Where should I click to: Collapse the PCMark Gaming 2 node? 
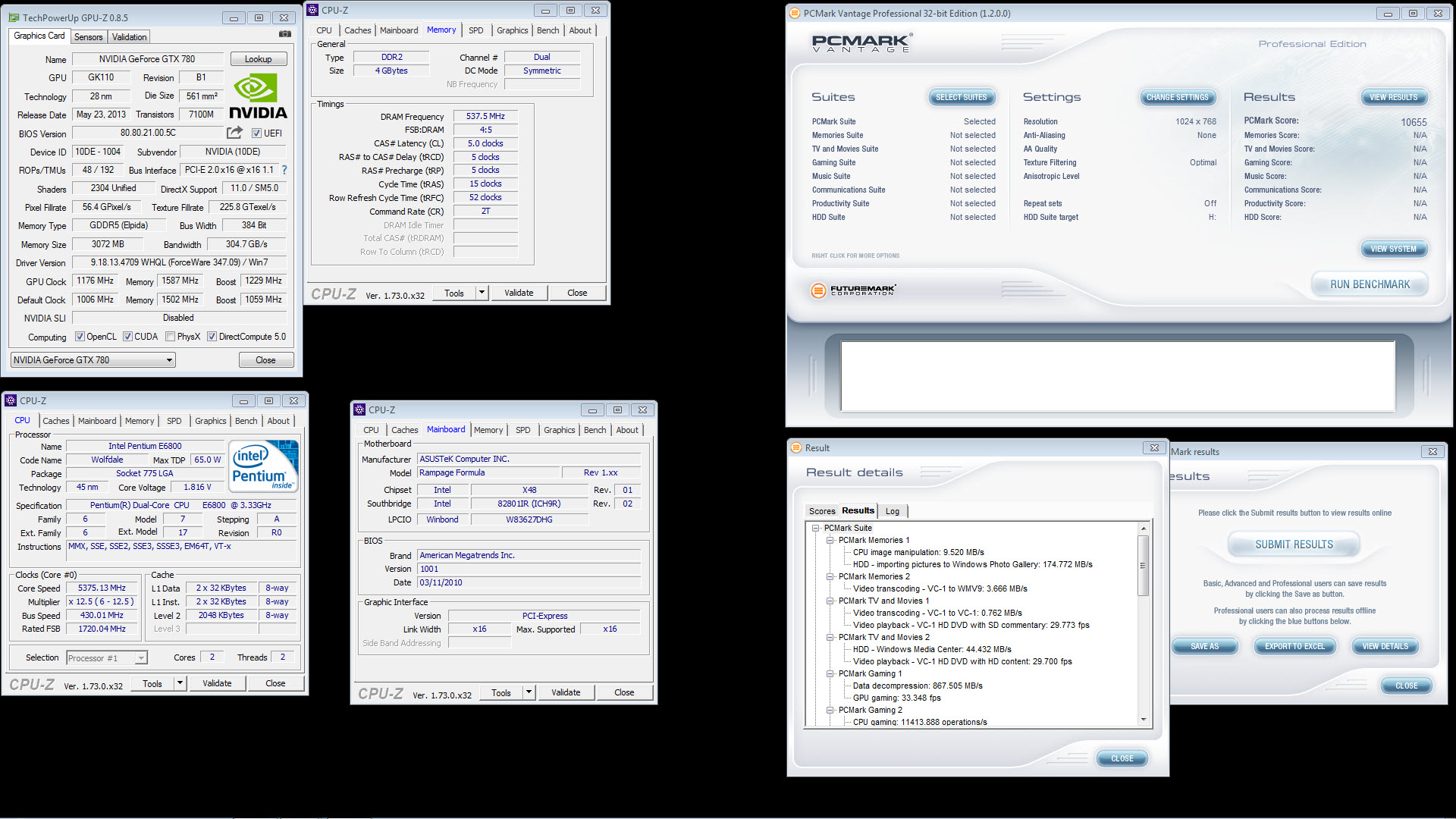[830, 710]
